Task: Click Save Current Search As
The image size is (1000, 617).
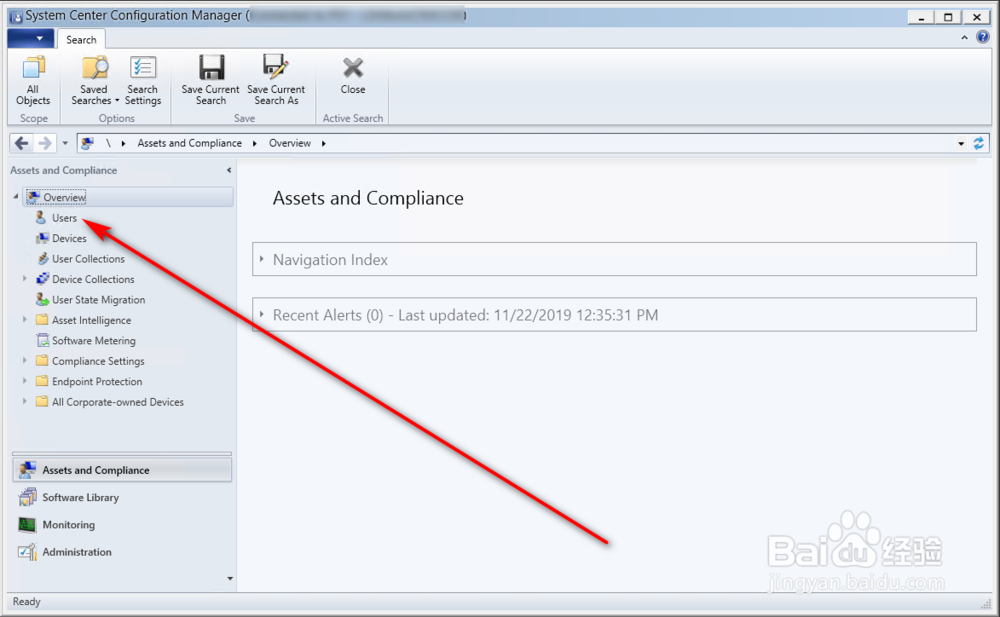Action: coord(276,80)
